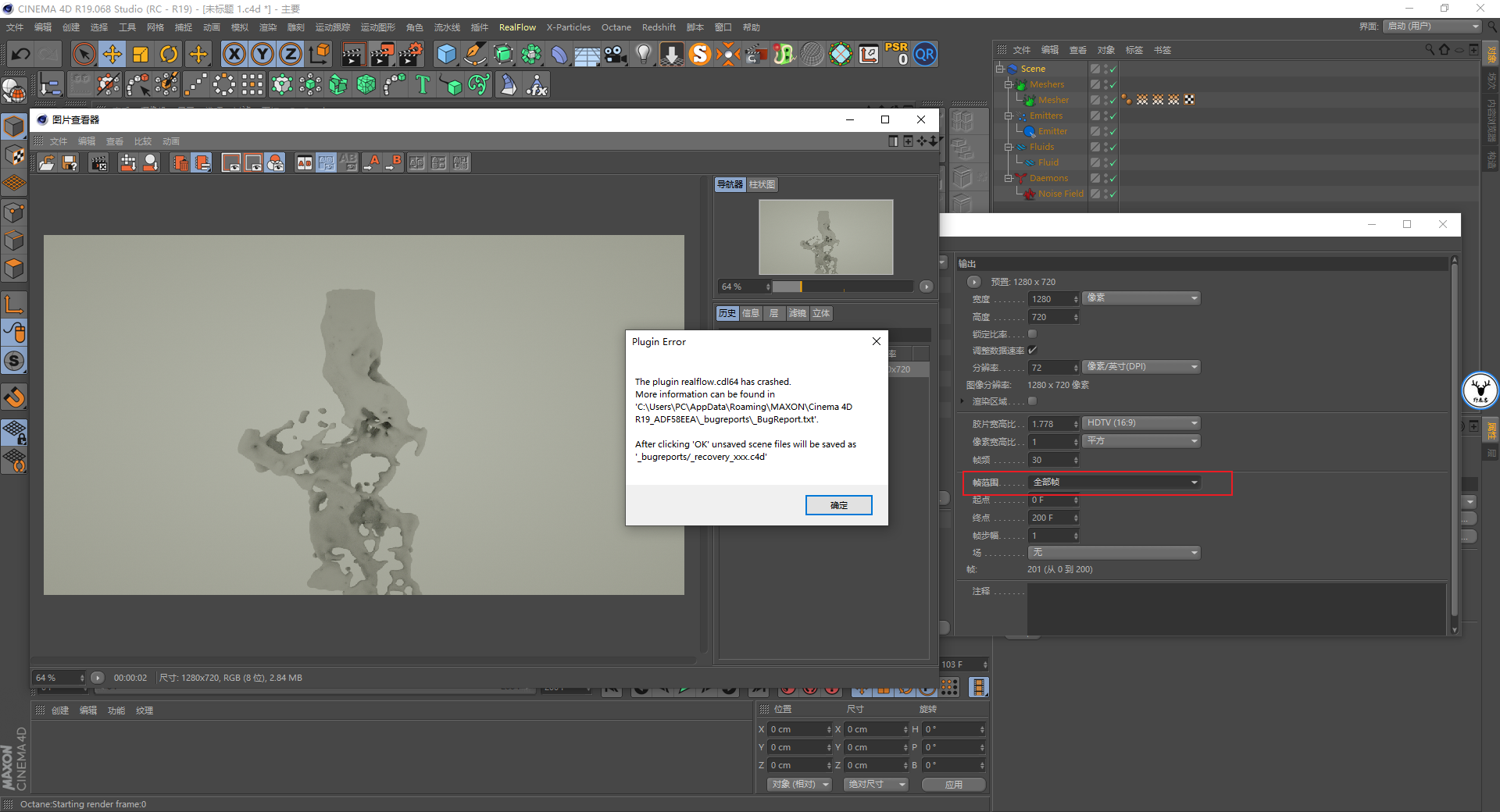Activate the Live Selection arrow tool
Viewport: 1500px width, 812px height.
(x=84, y=54)
